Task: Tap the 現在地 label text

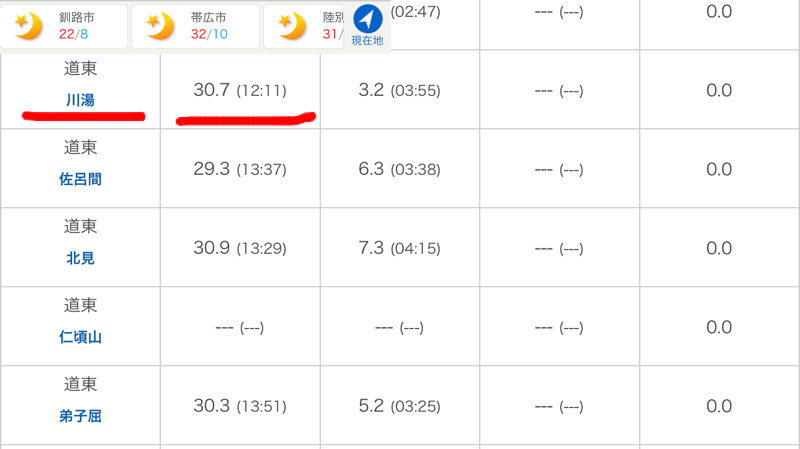Action: 367,40
